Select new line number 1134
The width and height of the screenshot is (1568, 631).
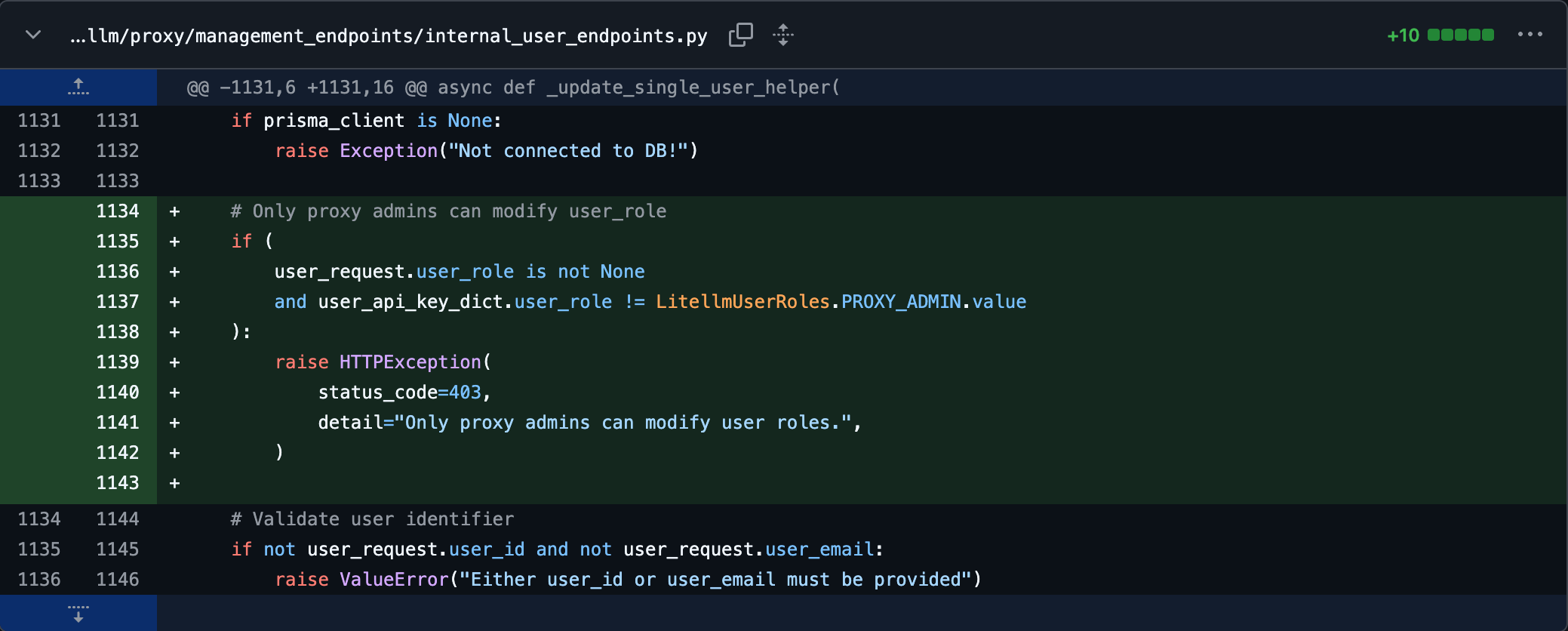click(118, 211)
